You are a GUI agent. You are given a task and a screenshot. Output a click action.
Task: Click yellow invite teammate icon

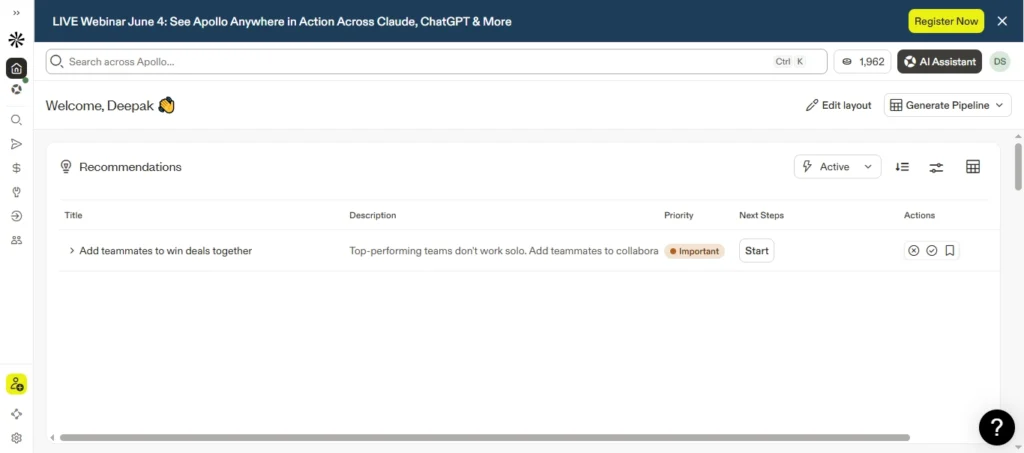16,384
